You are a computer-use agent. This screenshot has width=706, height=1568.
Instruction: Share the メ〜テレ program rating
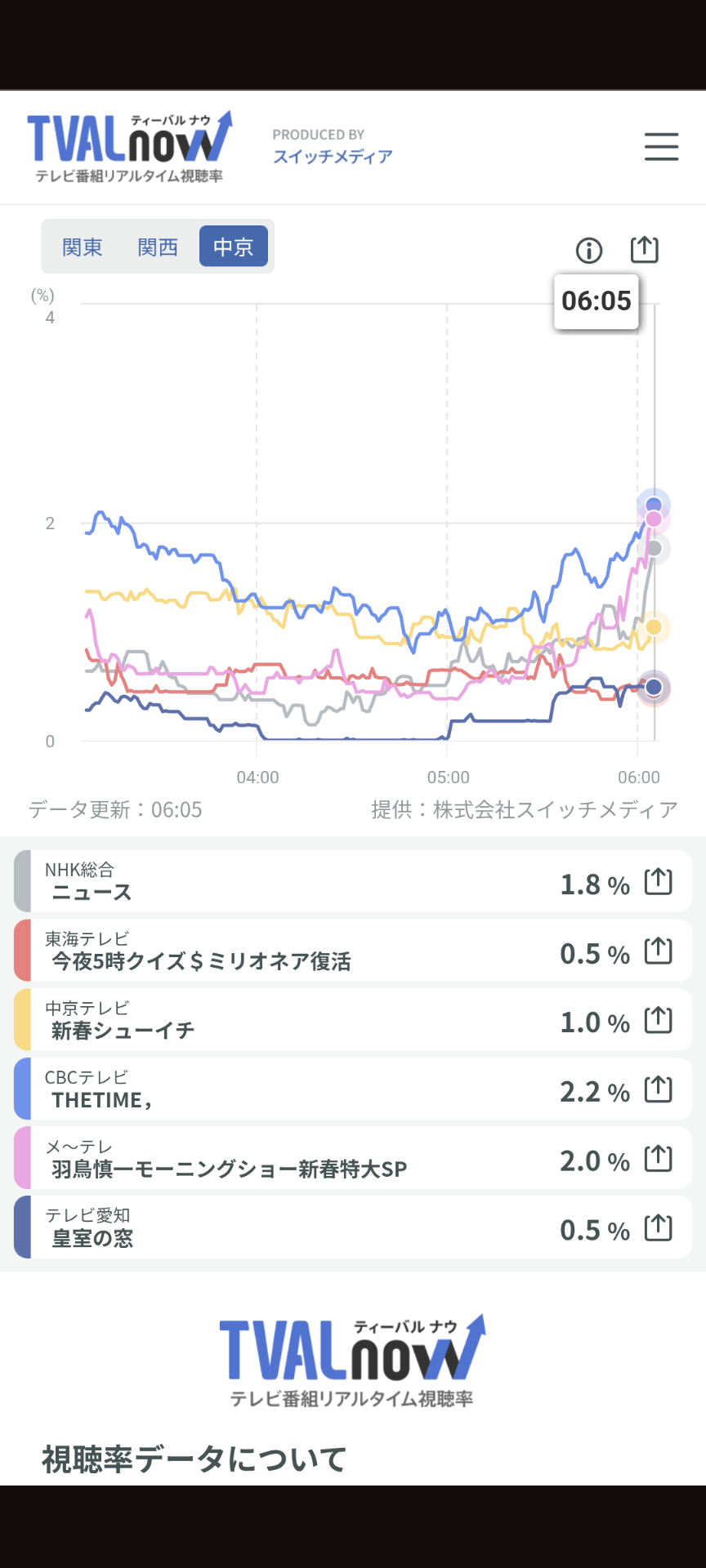click(658, 1159)
